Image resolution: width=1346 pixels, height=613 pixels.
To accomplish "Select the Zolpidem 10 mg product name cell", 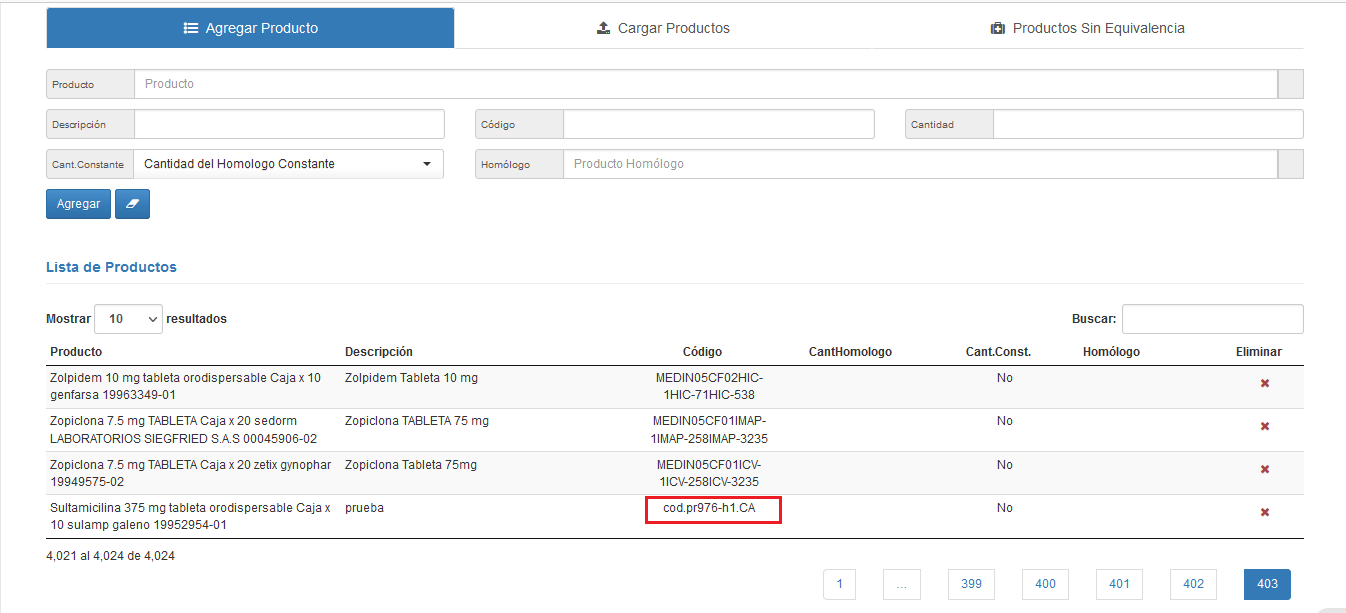I will click(186, 387).
